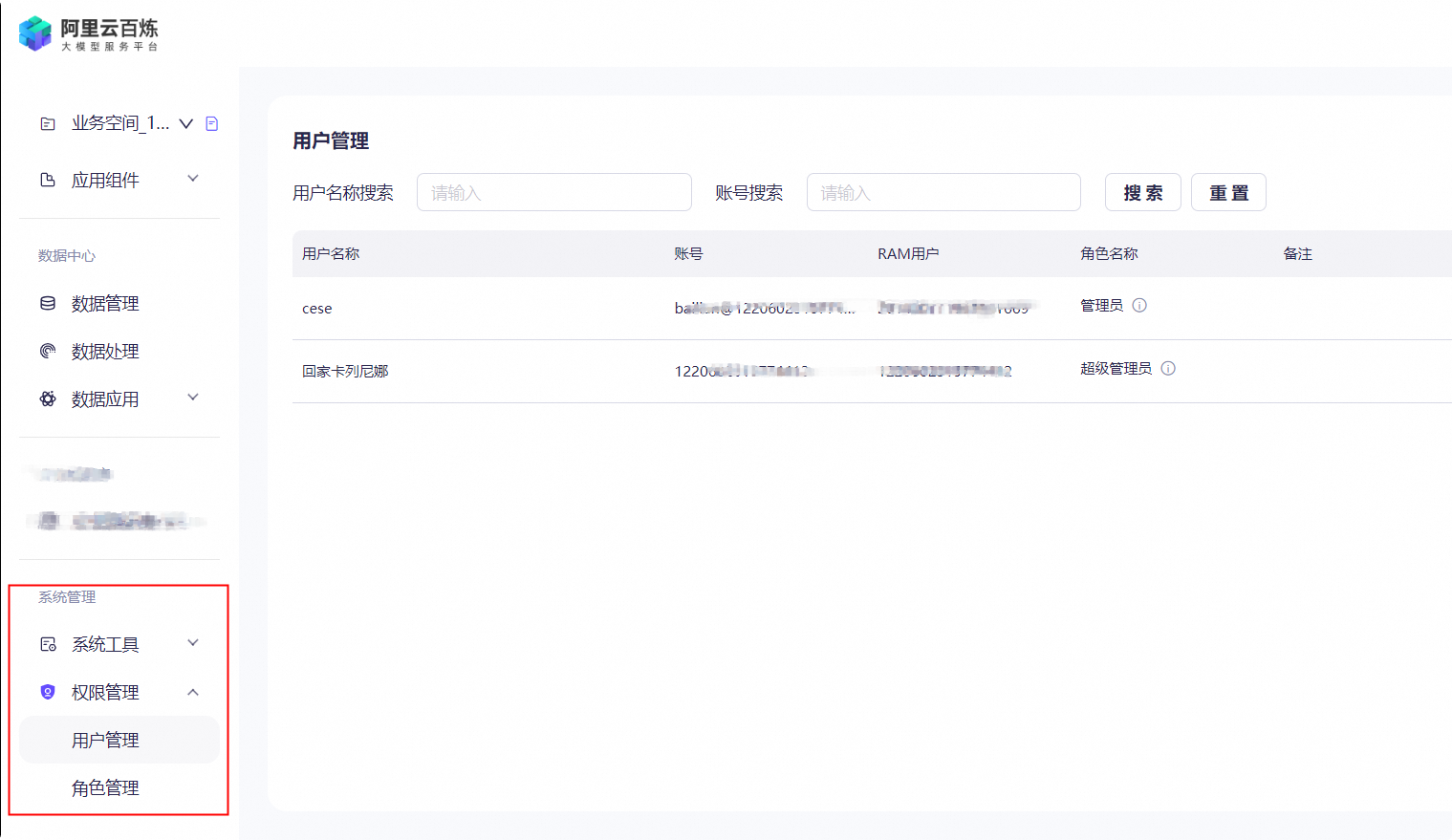Screen dimensions: 1452x840
Task: Click info icon next to 超级管理员
Action: [x=1168, y=368]
